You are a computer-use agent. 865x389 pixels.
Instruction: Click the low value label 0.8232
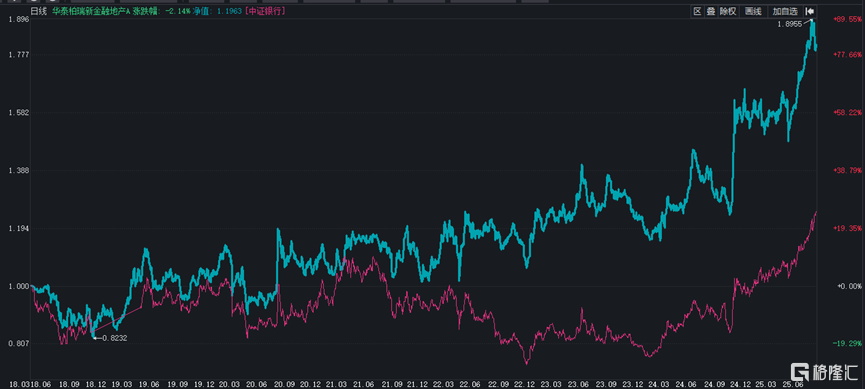(x=115, y=338)
